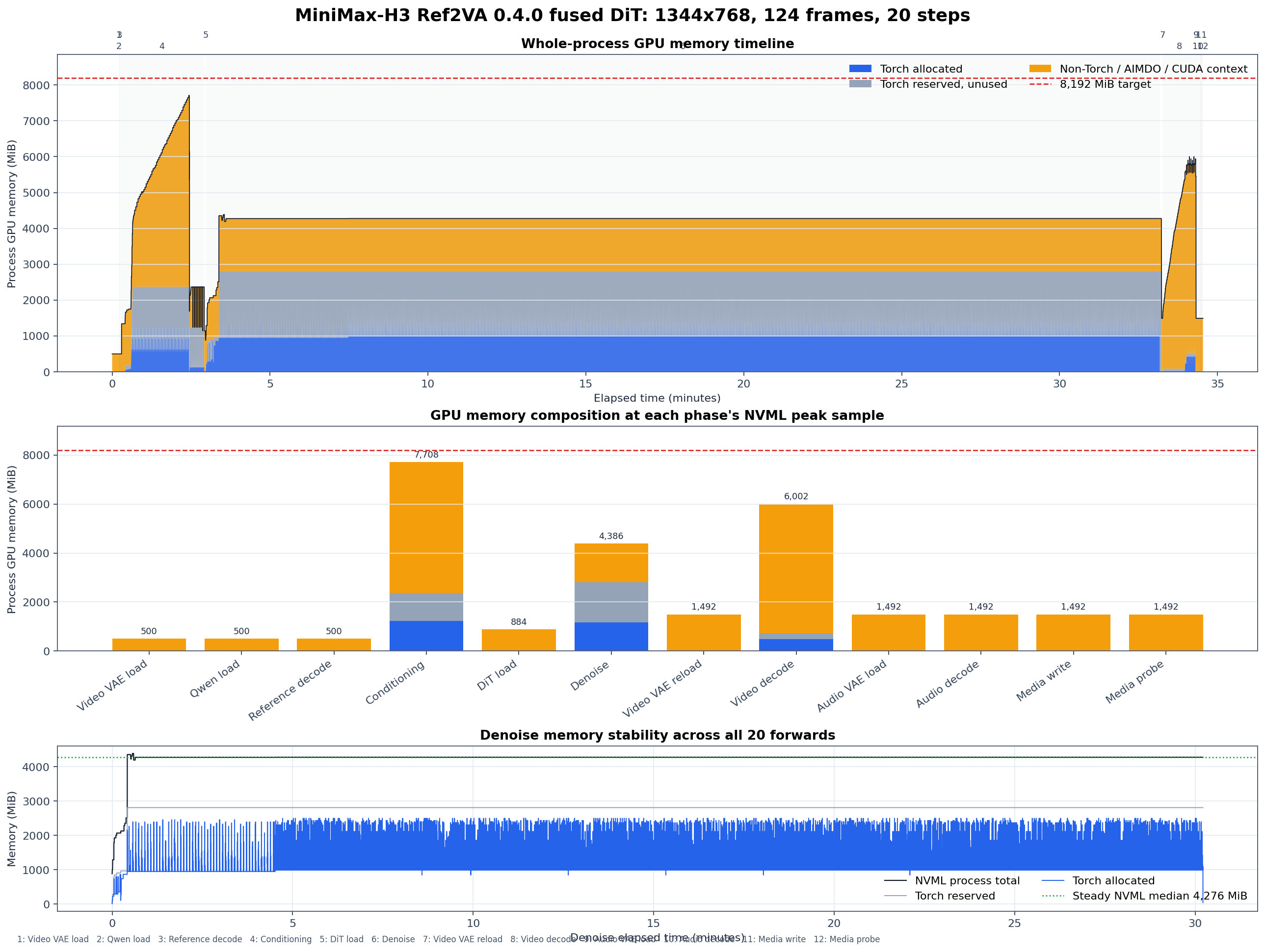Click the "500" value above the Video VAE load bar
1265x952 pixels.
pyautogui.click(x=149, y=631)
